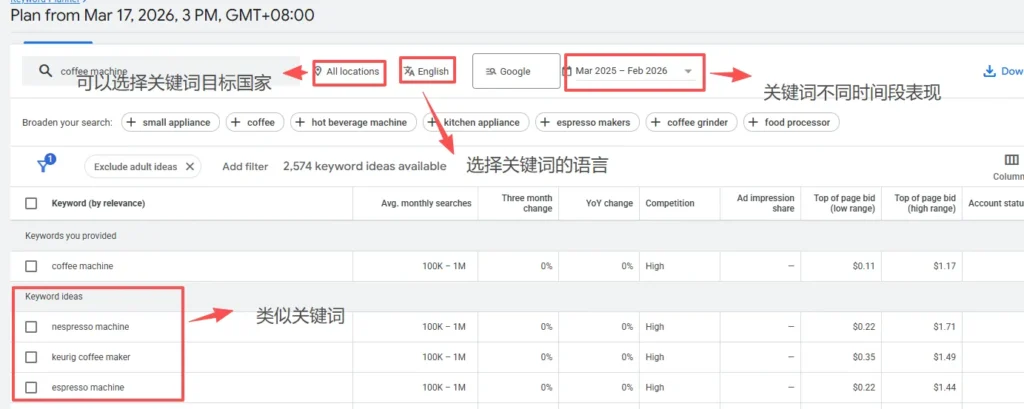Open the date range dropdown
This screenshot has height=409, width=1024.
coord(634,71)
